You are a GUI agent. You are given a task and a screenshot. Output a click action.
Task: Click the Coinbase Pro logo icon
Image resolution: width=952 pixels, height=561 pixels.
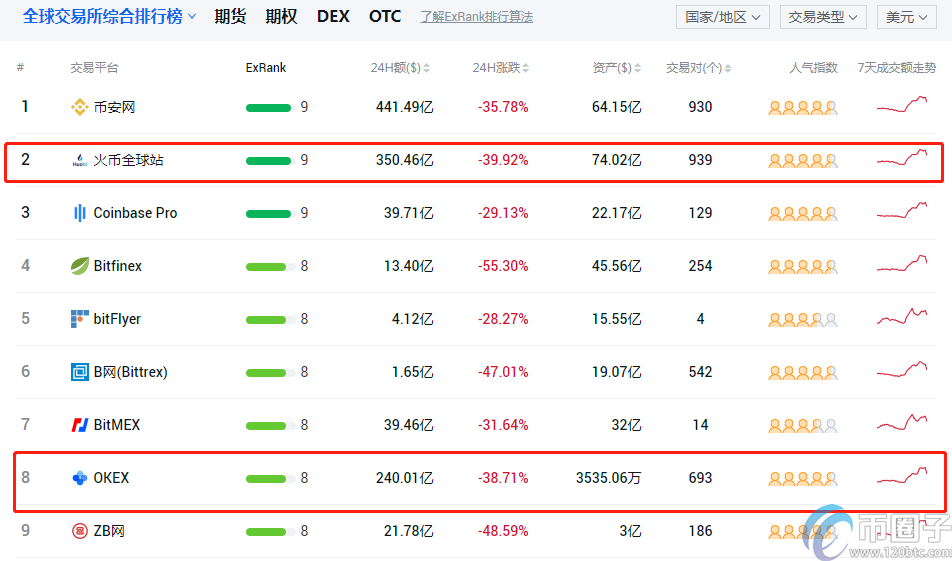coord(80,213)
